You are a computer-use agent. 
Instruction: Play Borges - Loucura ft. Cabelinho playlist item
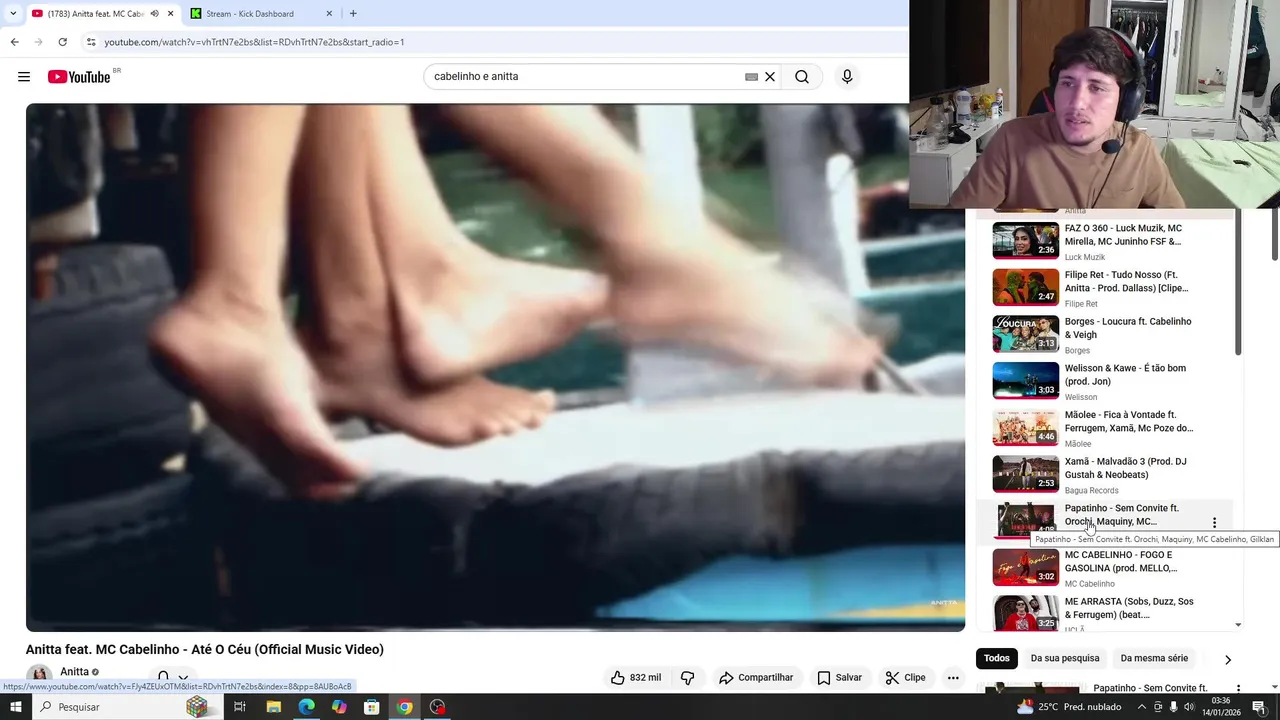tap(1105, 335)
